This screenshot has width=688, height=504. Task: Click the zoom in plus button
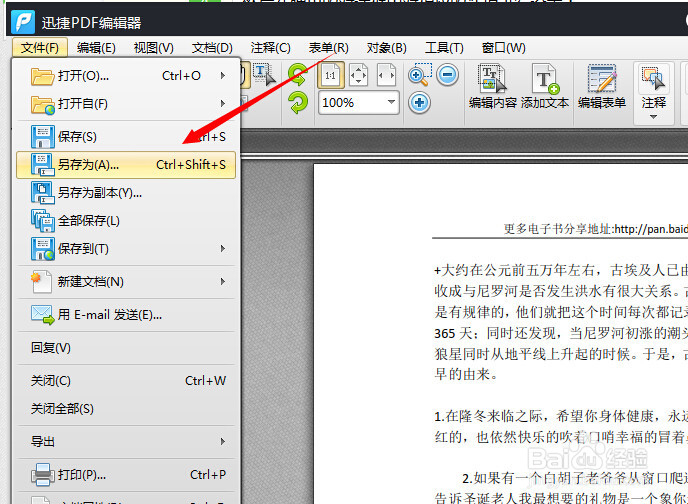[x=419, y=103]
